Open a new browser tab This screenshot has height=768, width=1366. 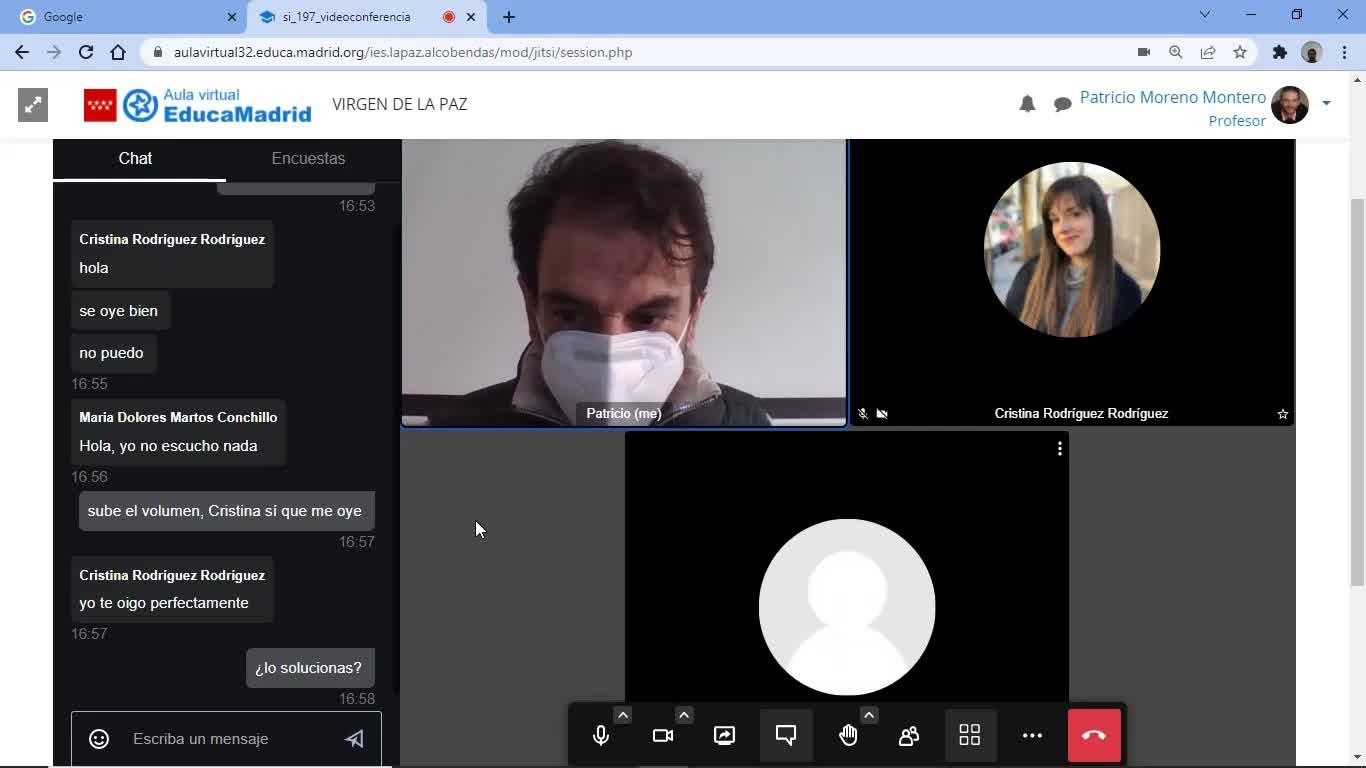point(509,17)
